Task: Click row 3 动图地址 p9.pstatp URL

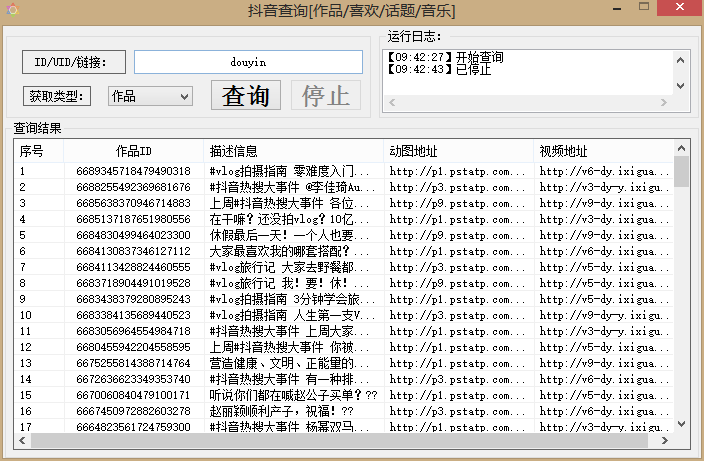Action: pos(457,203)
